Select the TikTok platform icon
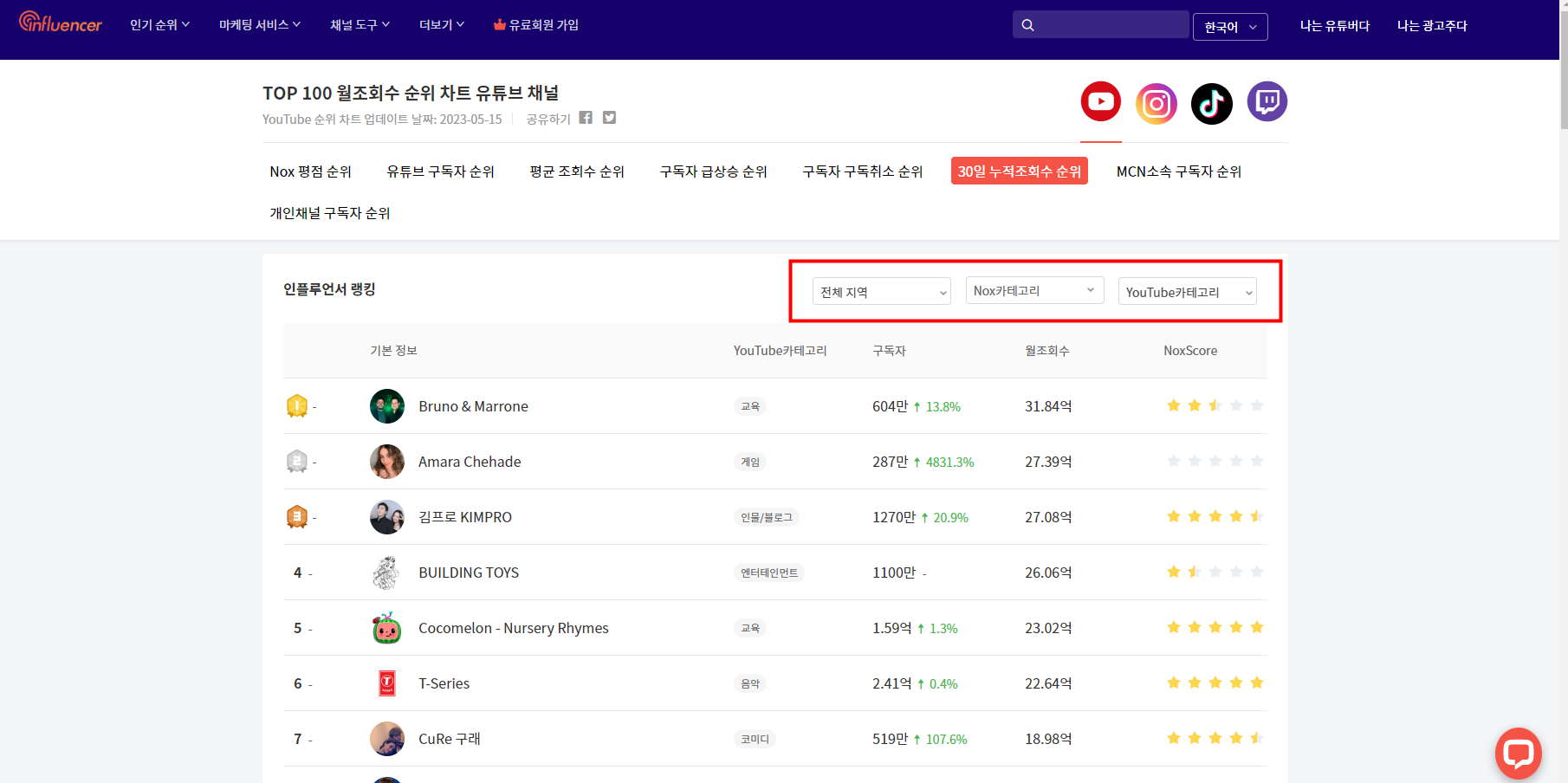Screen dimensions: 1568x783 tap(1211, 103)
